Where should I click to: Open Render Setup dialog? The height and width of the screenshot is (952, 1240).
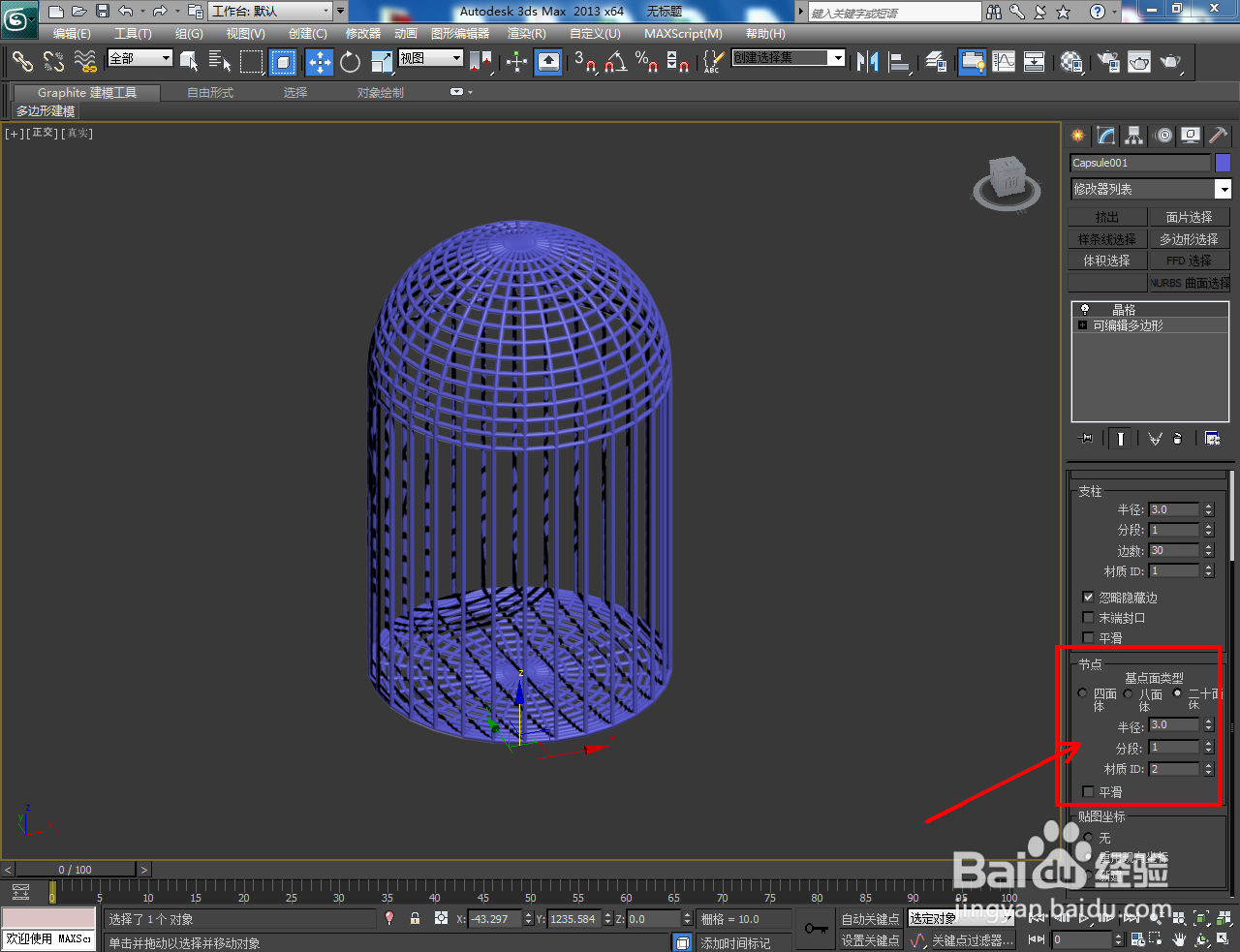click(x=1107, y=62)
